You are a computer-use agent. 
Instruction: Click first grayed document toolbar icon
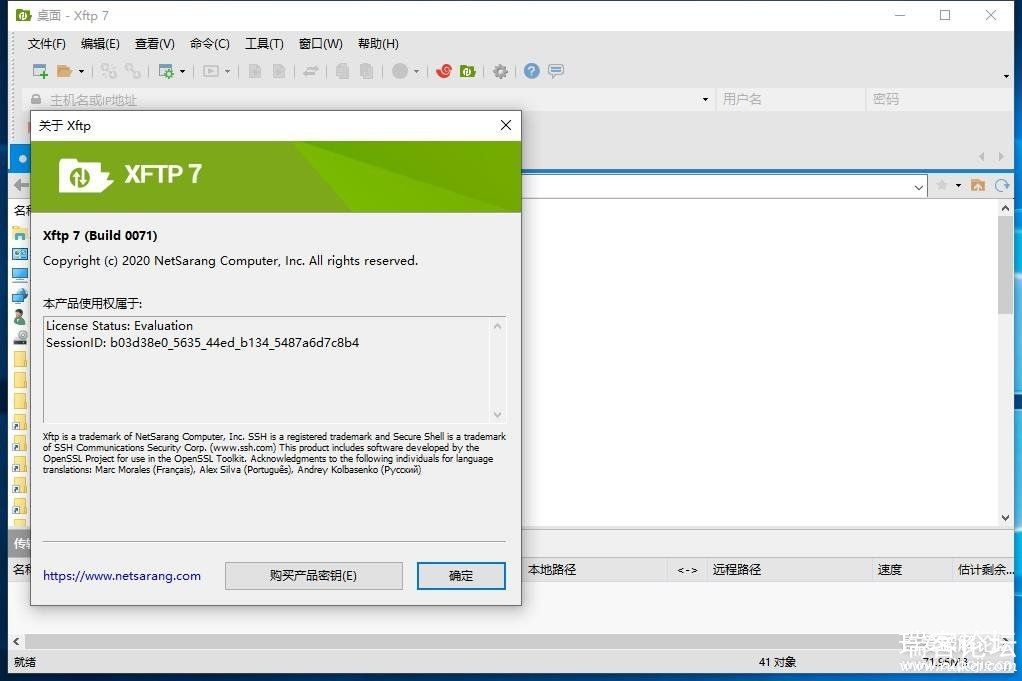point(256,71)
